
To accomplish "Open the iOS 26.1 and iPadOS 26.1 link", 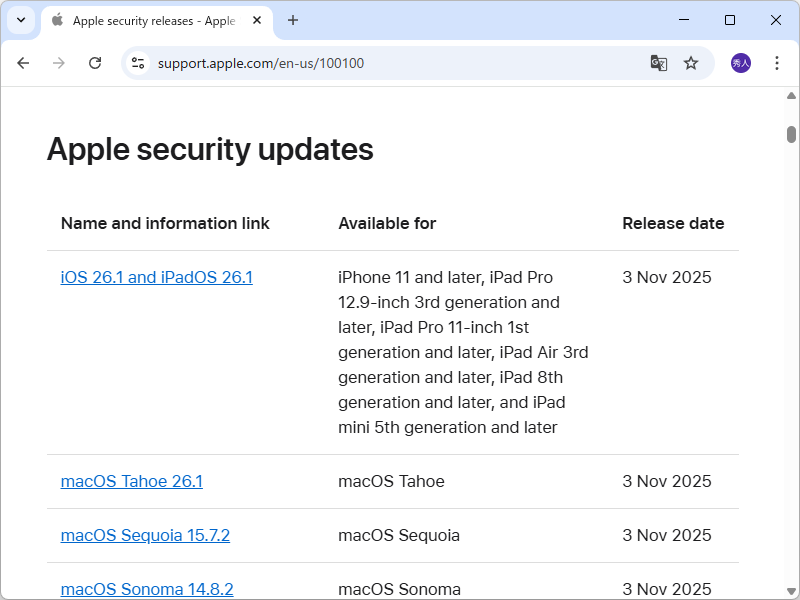I will [156, 277].
